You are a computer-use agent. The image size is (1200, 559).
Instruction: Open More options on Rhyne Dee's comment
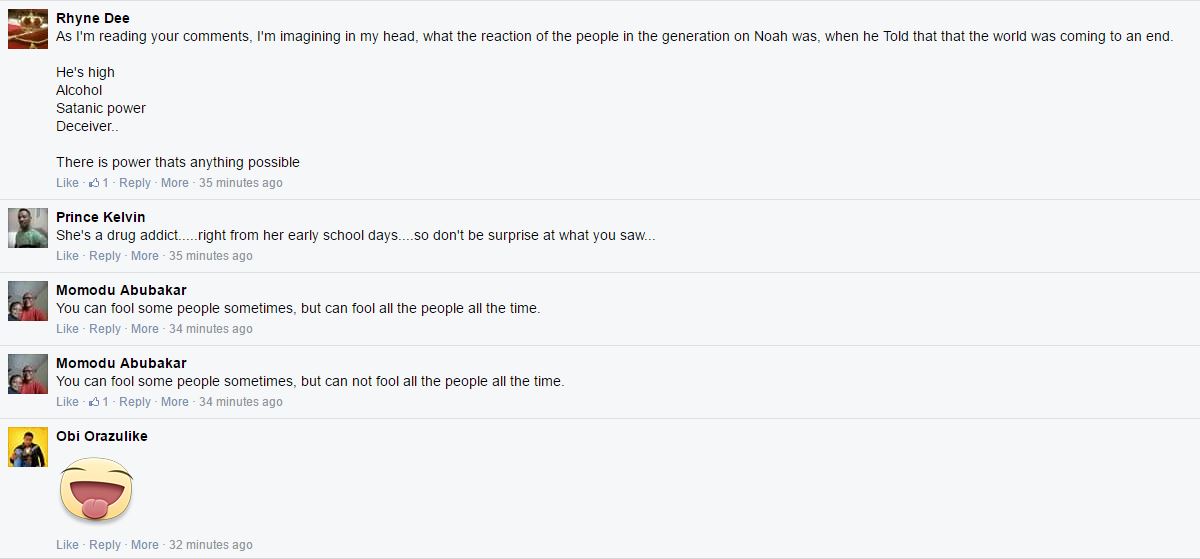click(x=175, y=183)
